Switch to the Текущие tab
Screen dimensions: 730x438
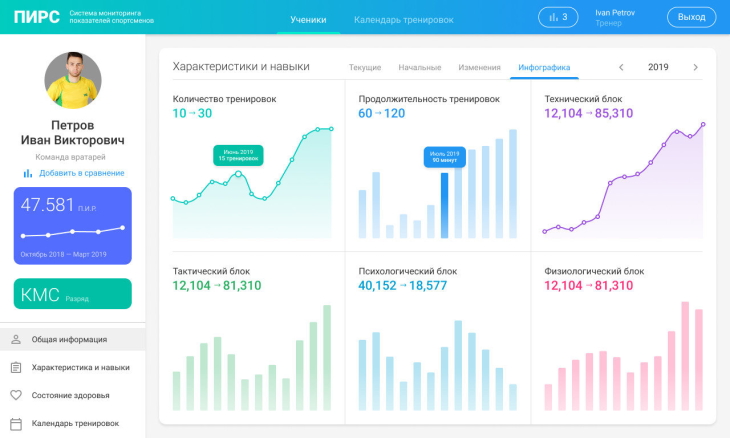coord(364,67)
